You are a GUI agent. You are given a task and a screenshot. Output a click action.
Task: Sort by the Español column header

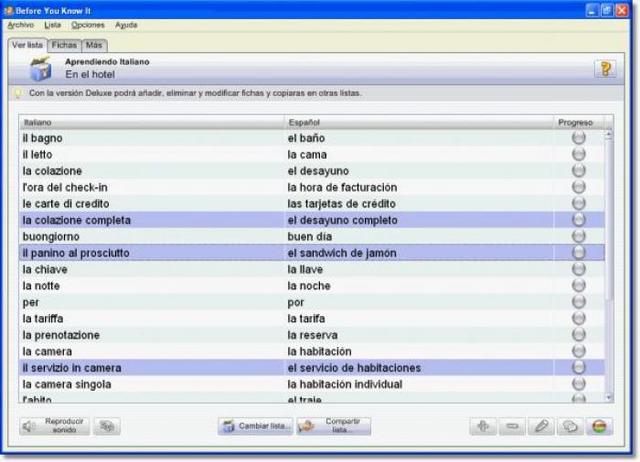(419, 122)
